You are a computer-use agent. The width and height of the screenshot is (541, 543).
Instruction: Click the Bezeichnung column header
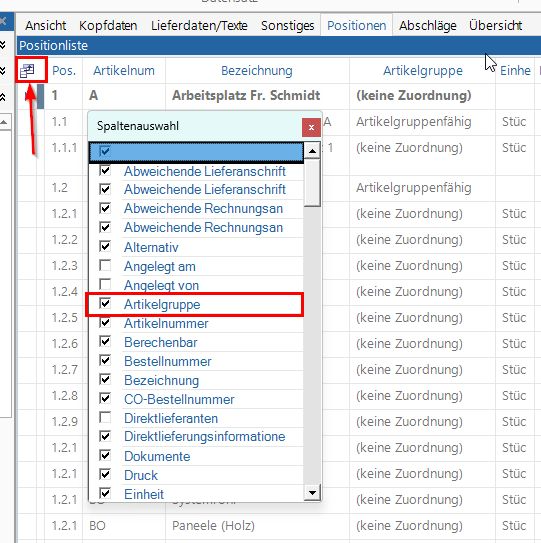tap(257, 71)
